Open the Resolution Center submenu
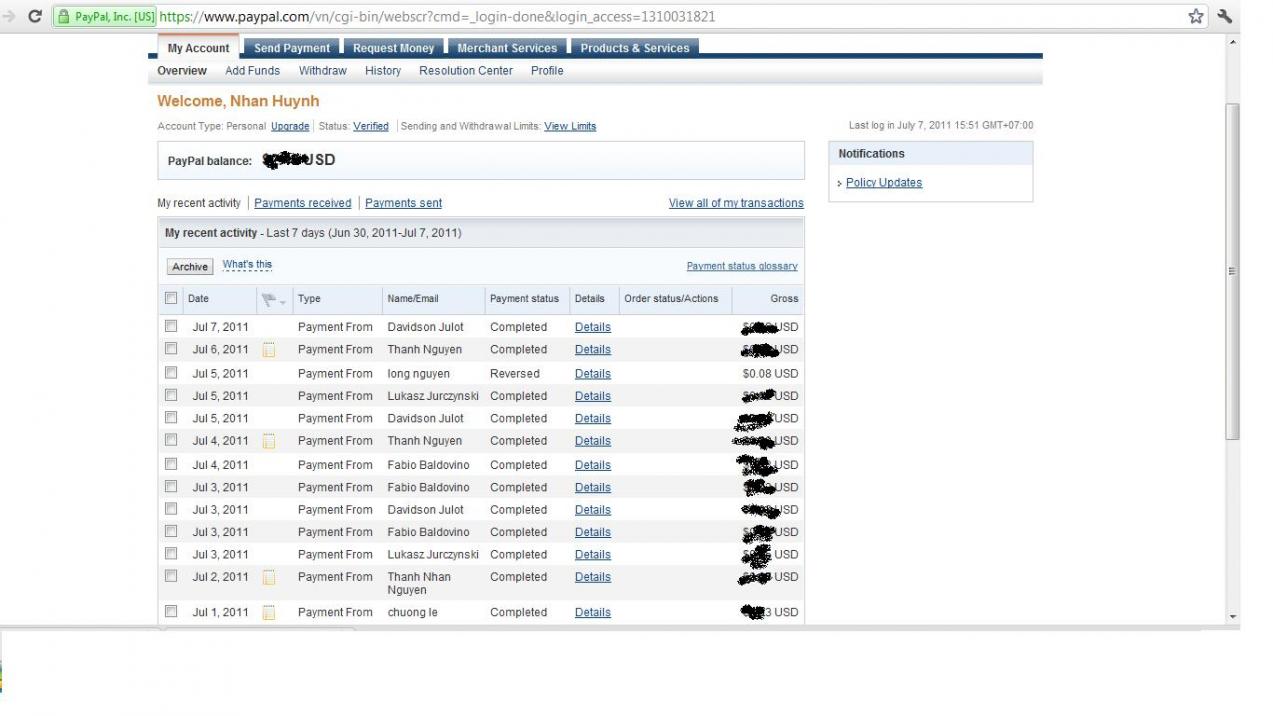The image size is (1273, 716). tap(466, 71)
